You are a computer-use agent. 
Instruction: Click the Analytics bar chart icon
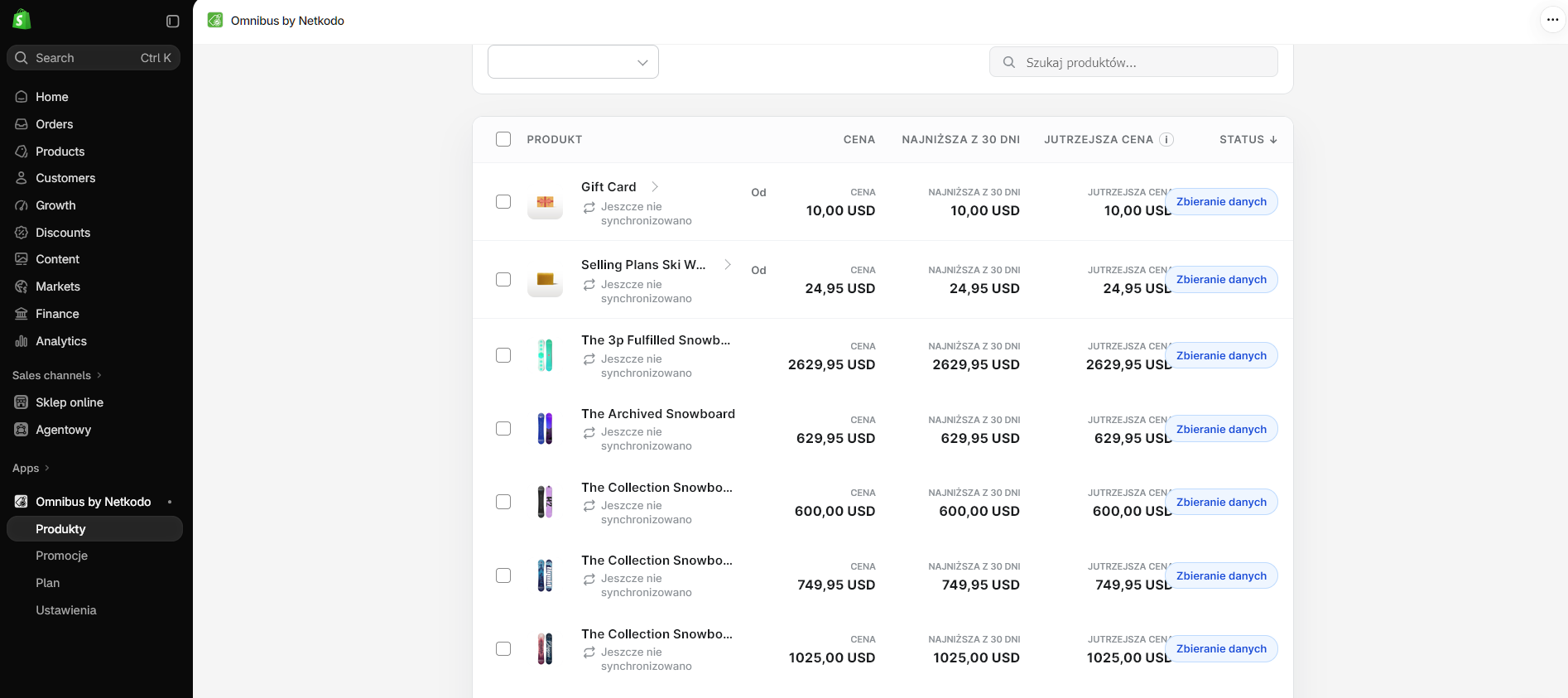[x=22, y=341]
